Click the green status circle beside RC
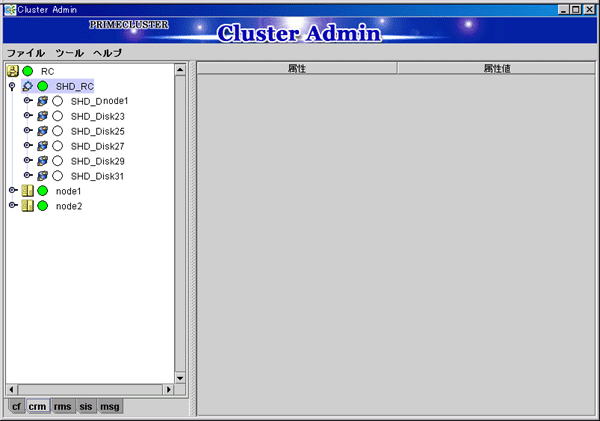 pos(28,71)
